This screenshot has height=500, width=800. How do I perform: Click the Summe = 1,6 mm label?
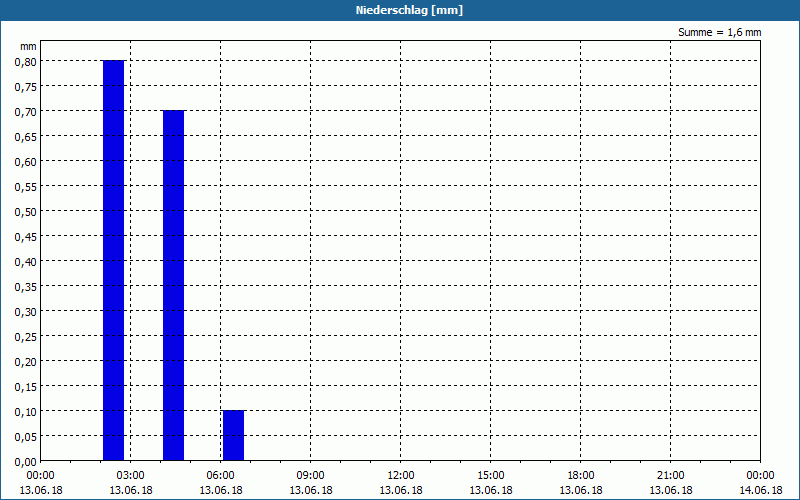(719, 32)
